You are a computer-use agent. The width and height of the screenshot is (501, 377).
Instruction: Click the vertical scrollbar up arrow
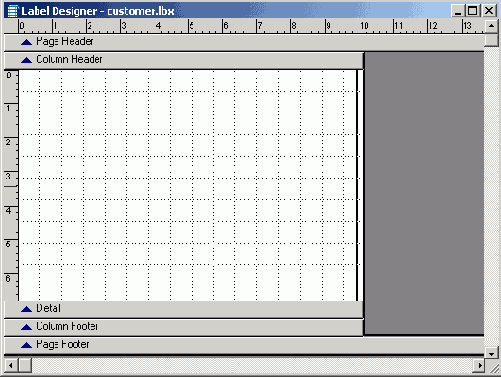pyautogui.click(x=492, y=26)
